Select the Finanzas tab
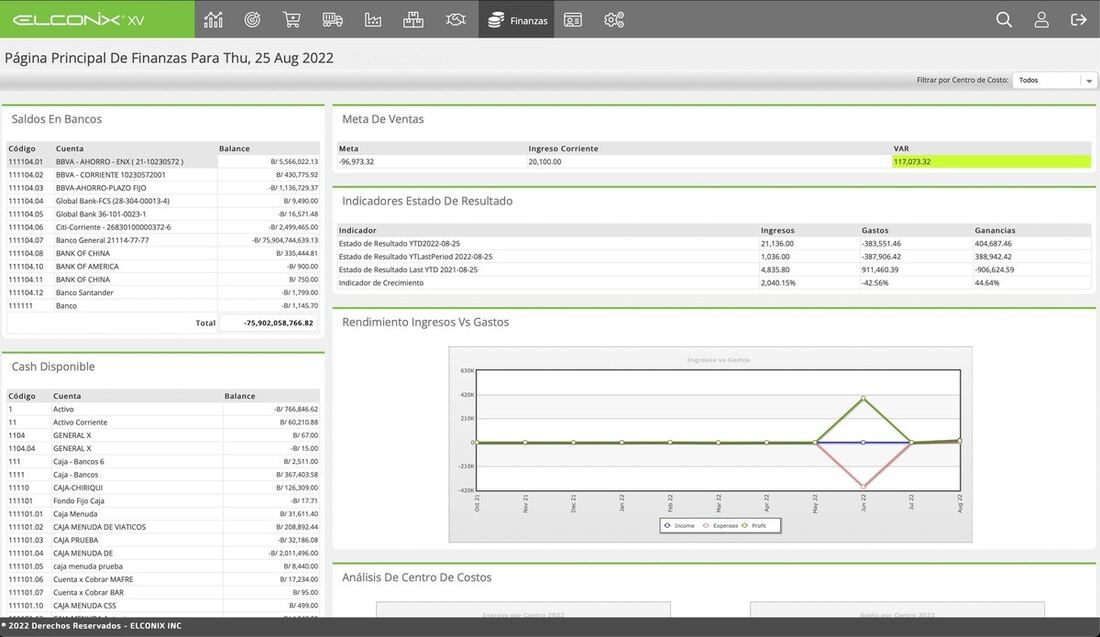1100x637 pixels. coord(516,20)
